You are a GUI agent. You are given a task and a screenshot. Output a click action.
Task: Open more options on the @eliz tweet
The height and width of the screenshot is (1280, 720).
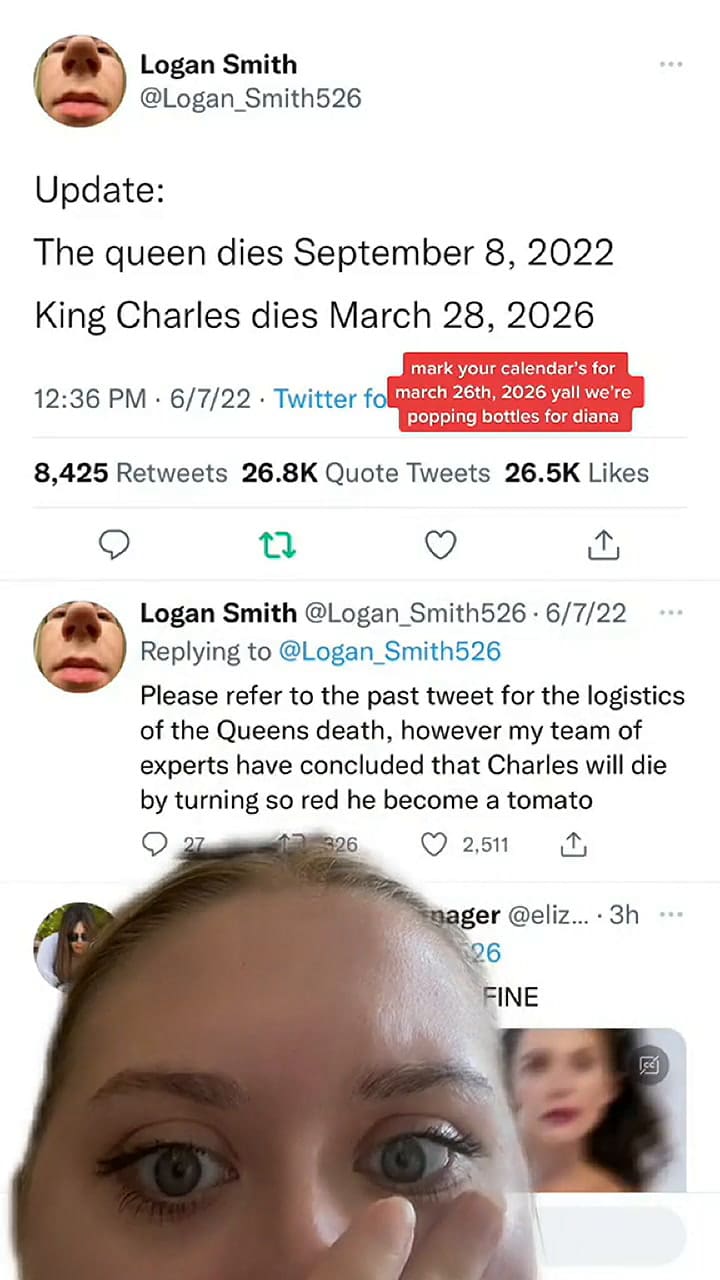(671, 913)
